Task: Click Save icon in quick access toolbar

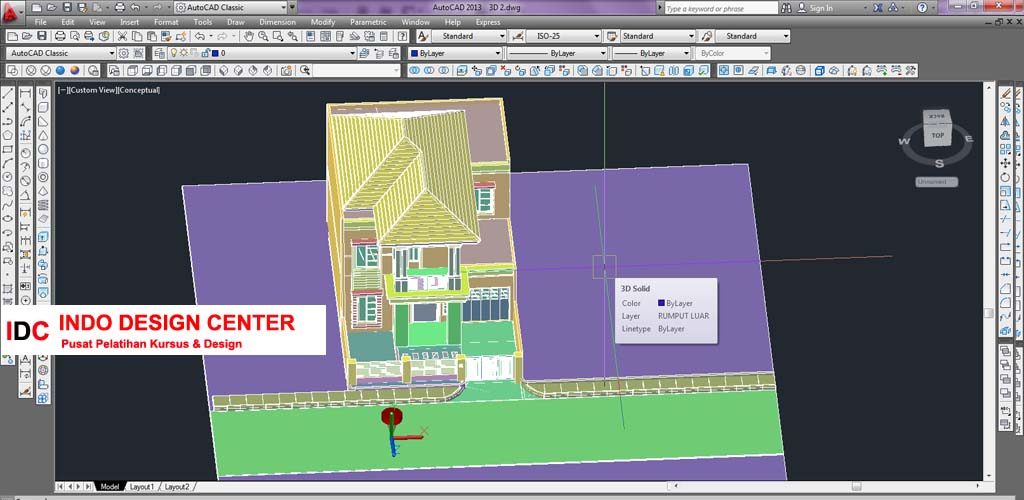Action: (x=66, y=8)
